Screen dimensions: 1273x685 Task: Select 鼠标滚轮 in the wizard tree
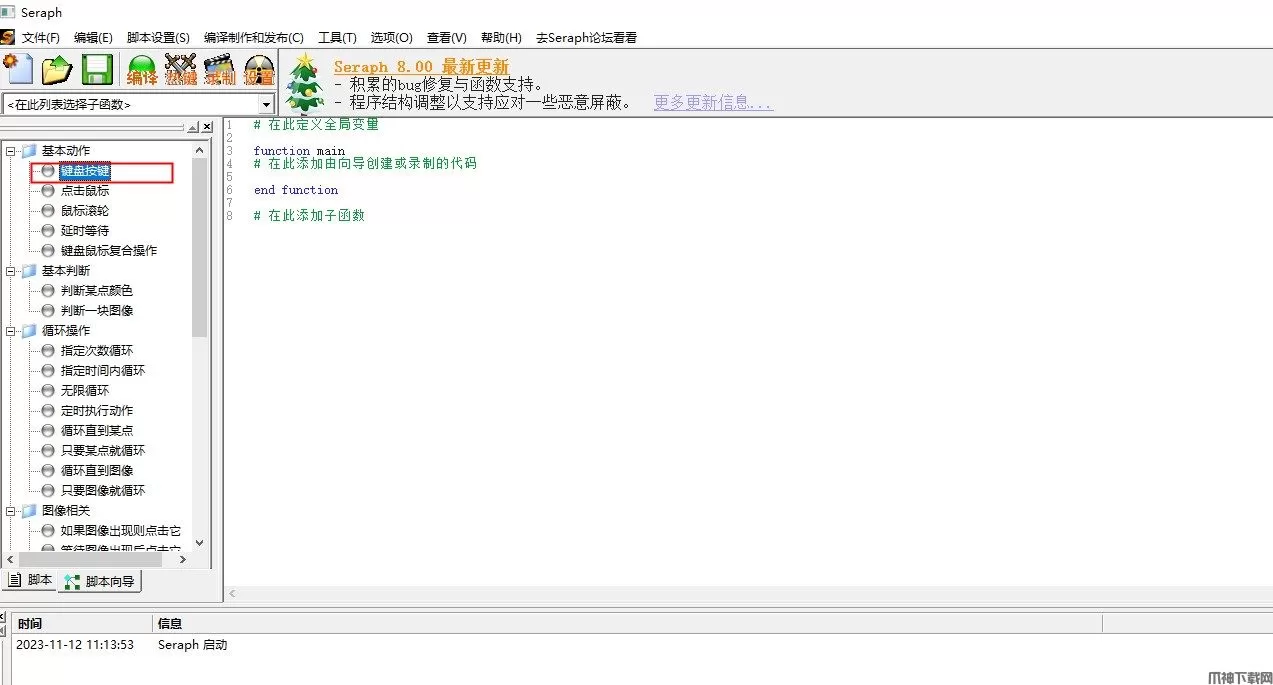click(x=85, y=211)
